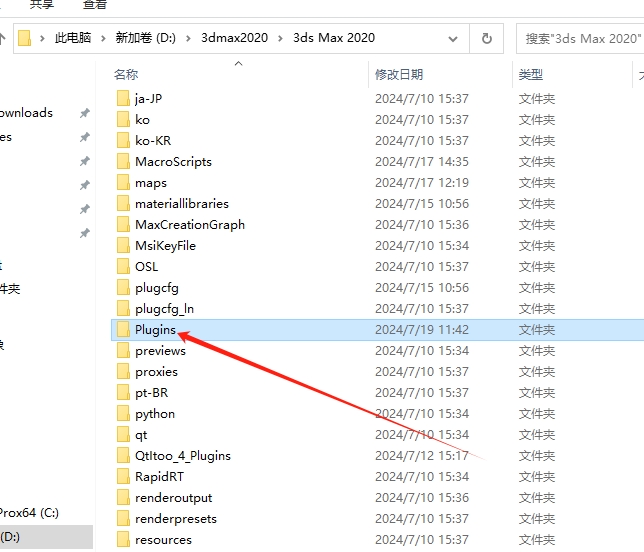Select the renderoutput folder icon
Viewport: 644px width, 552px height.
(x=123, y=497)
